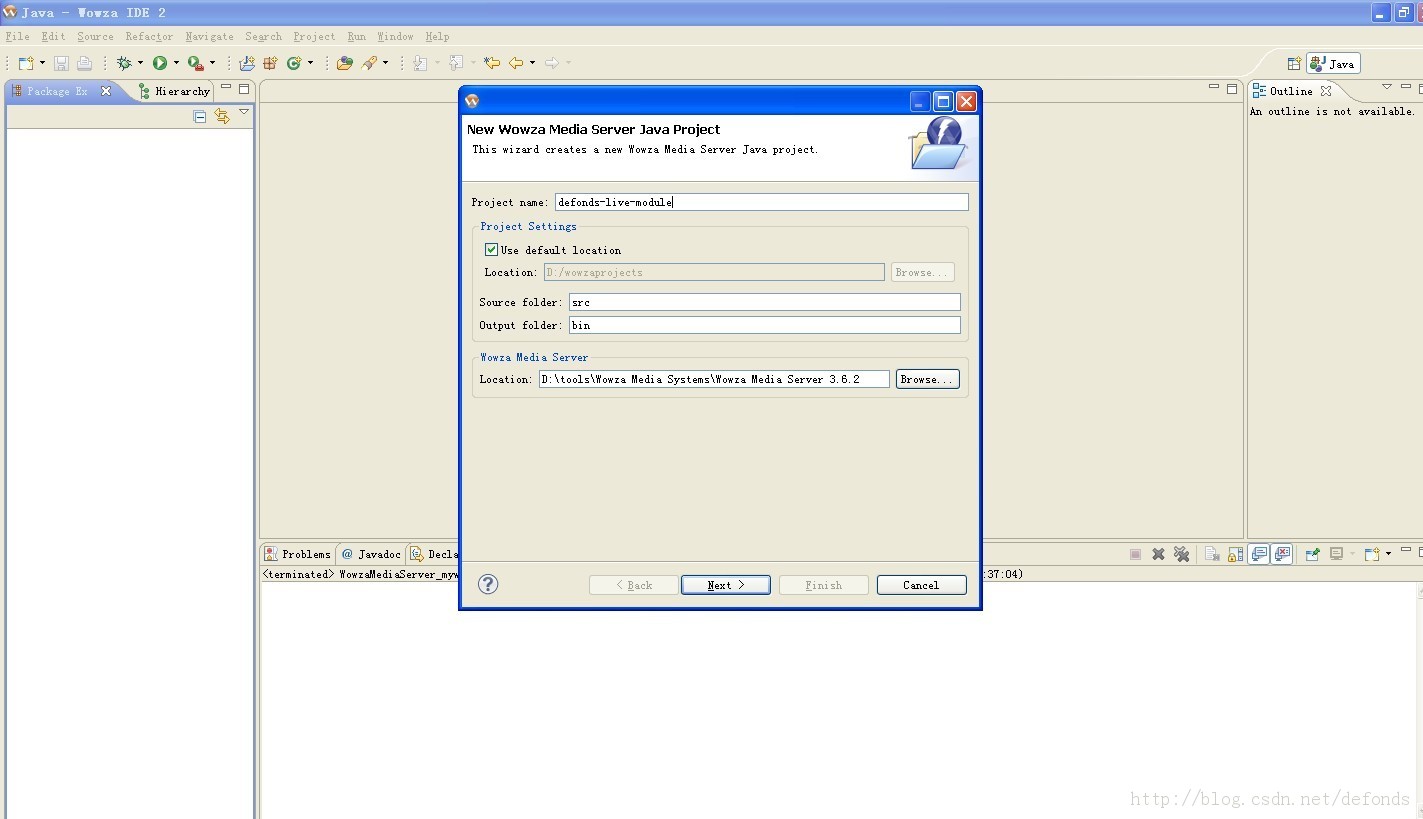
Task: Click the wizard Help question mark icon
Action: [x=488, y=584]
